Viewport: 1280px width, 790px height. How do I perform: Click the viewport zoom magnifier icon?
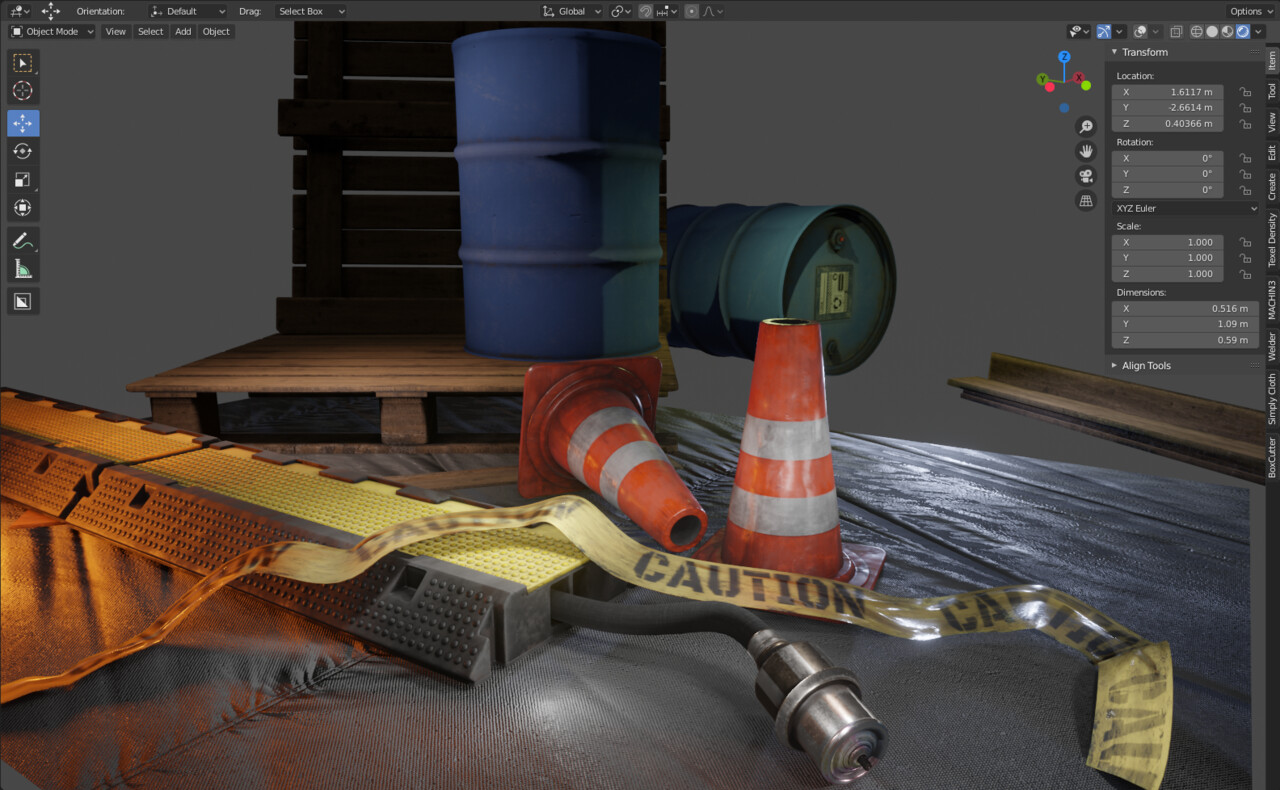(1086, 127)
